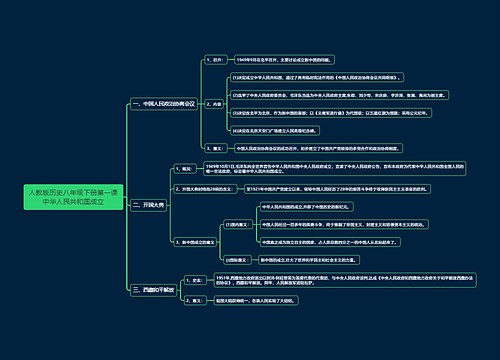Select the 三、西藏和平解放 branch node
The height and width of the screenshot is (360, 500).
point(153,290)
